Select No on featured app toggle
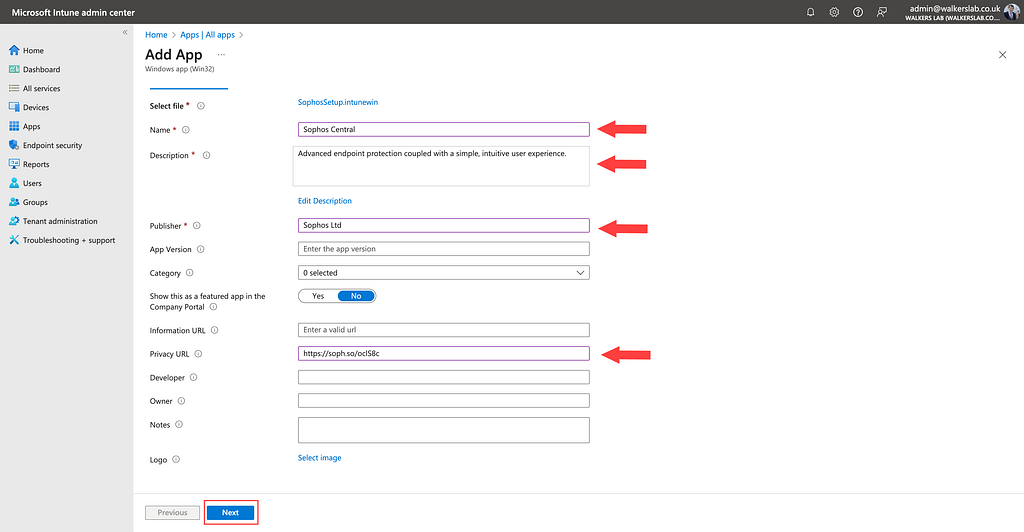Screen dimensions: 1024x532 356,296
